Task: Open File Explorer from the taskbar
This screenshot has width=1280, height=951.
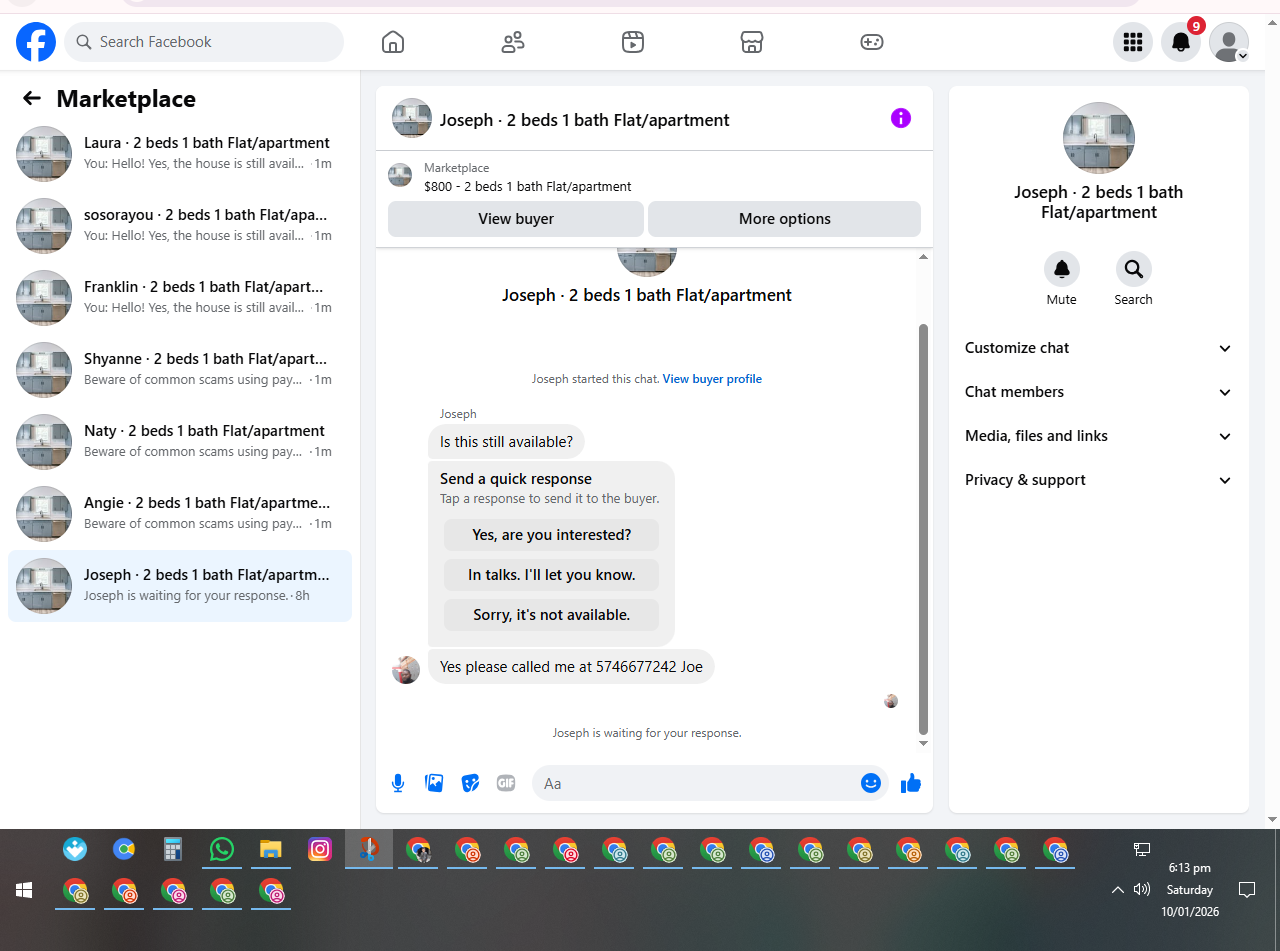Action: [271, 850]
